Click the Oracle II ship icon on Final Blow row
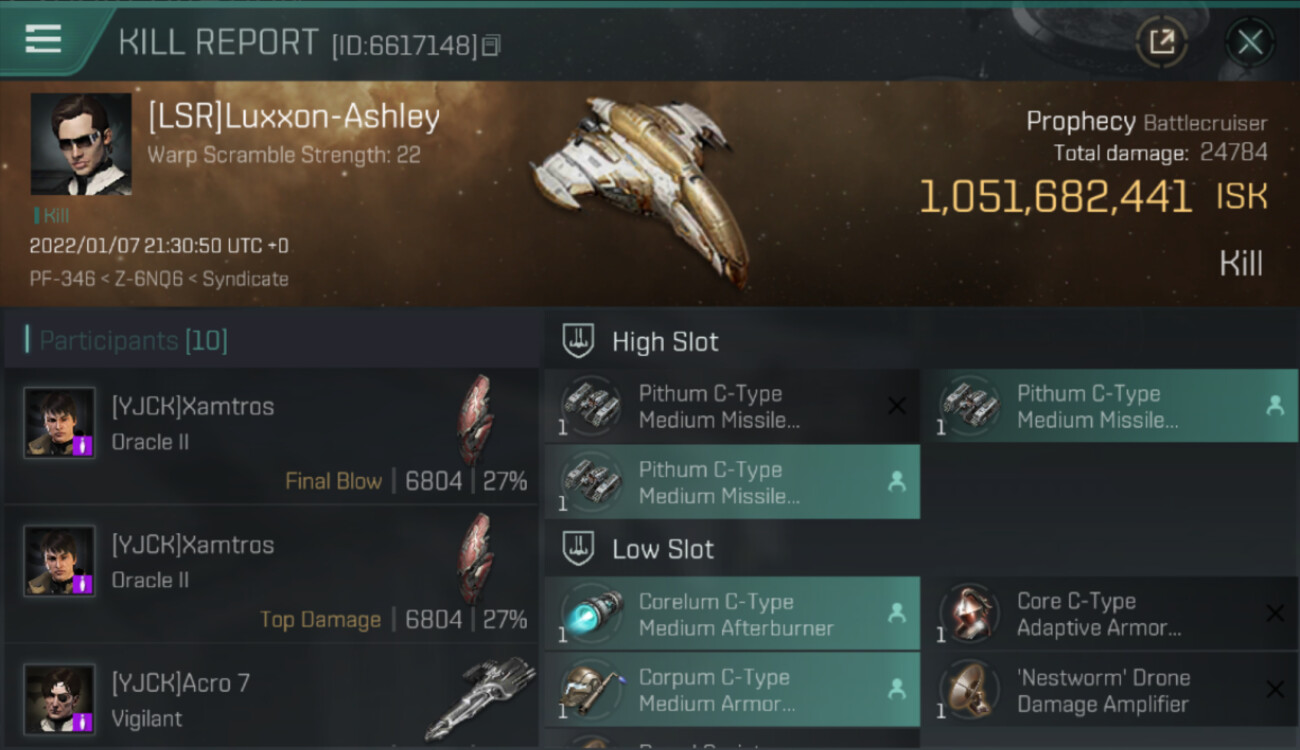This screenshot has height=750, width=1300. [475, 420]
